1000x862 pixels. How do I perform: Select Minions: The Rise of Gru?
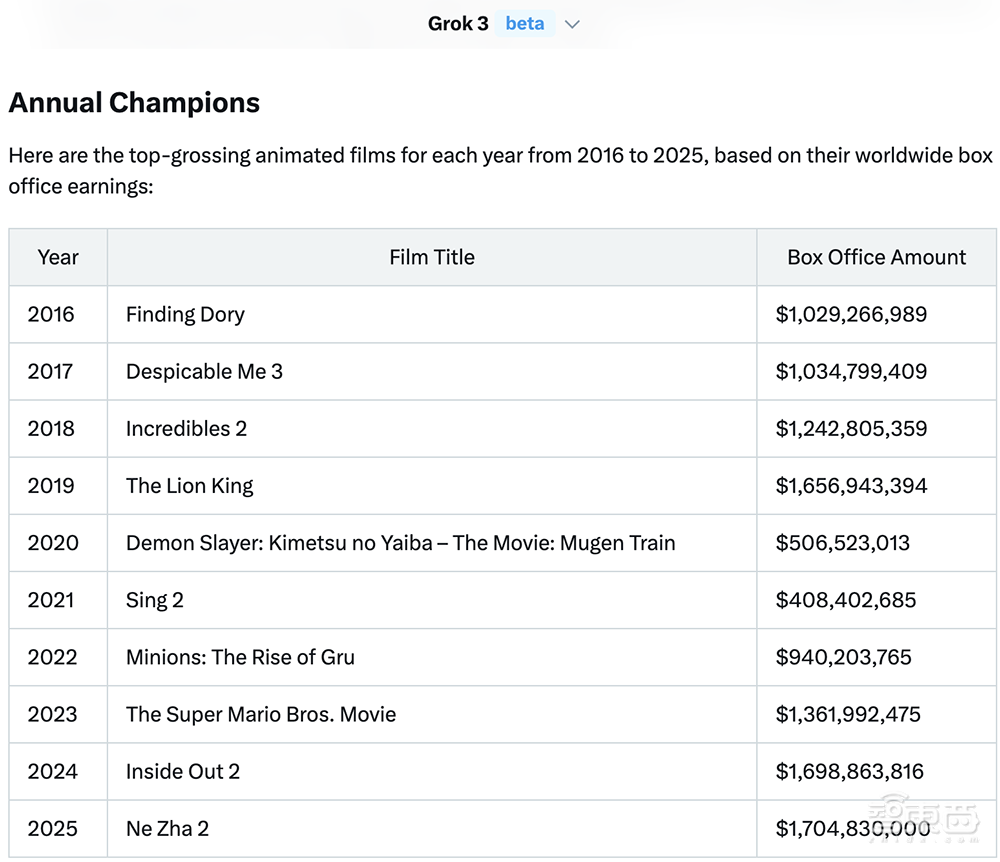(240, 657)
